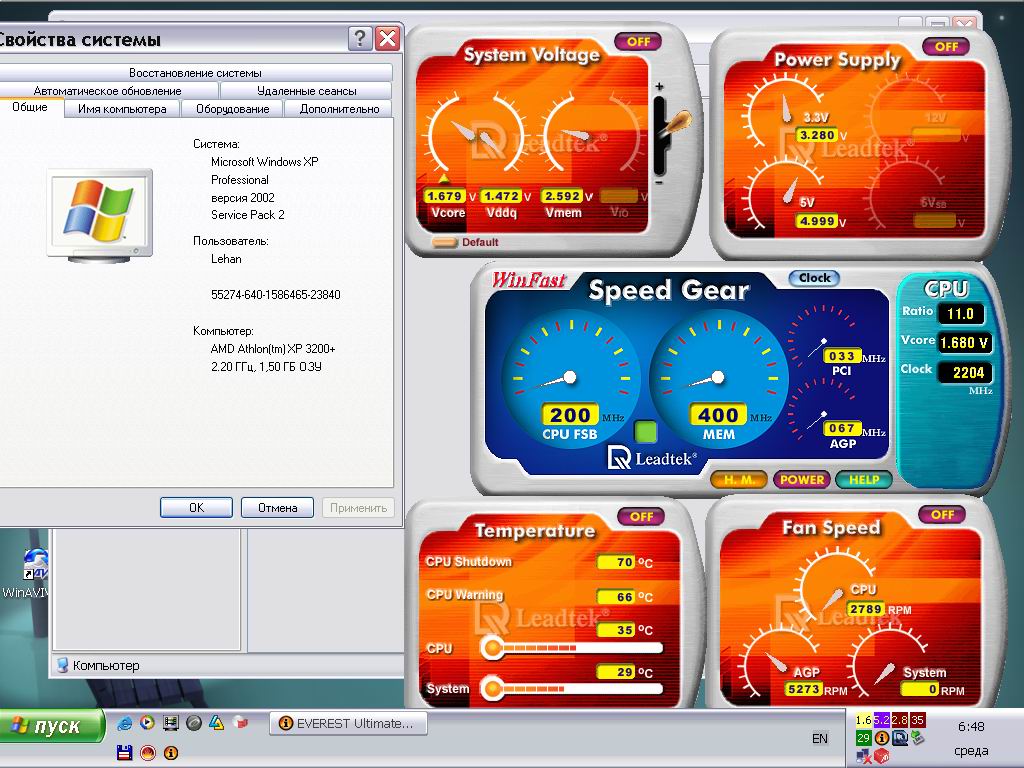Click the Vddq 1.472 voltage reading
This screenshot has height=768, width=1024.
(501, 196)
